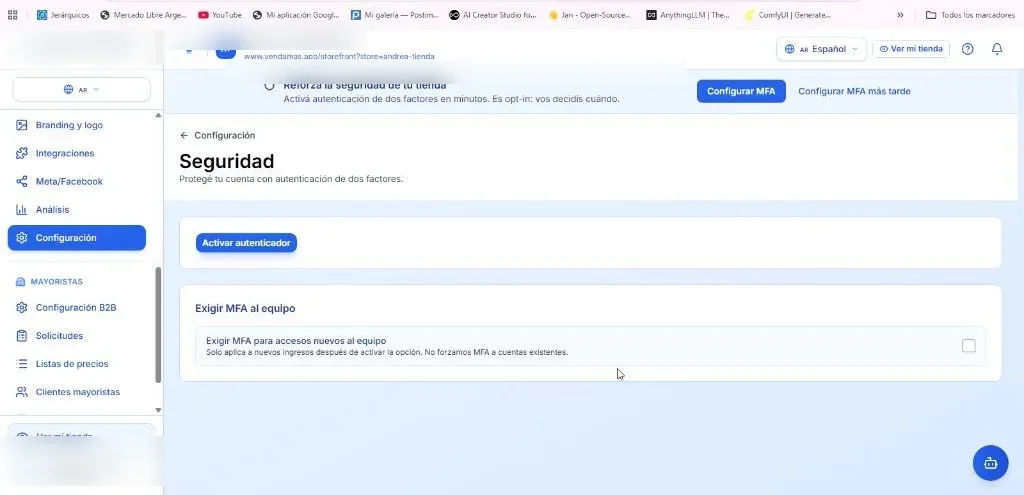Click the MAYORISTAS section label

(56, 281)
